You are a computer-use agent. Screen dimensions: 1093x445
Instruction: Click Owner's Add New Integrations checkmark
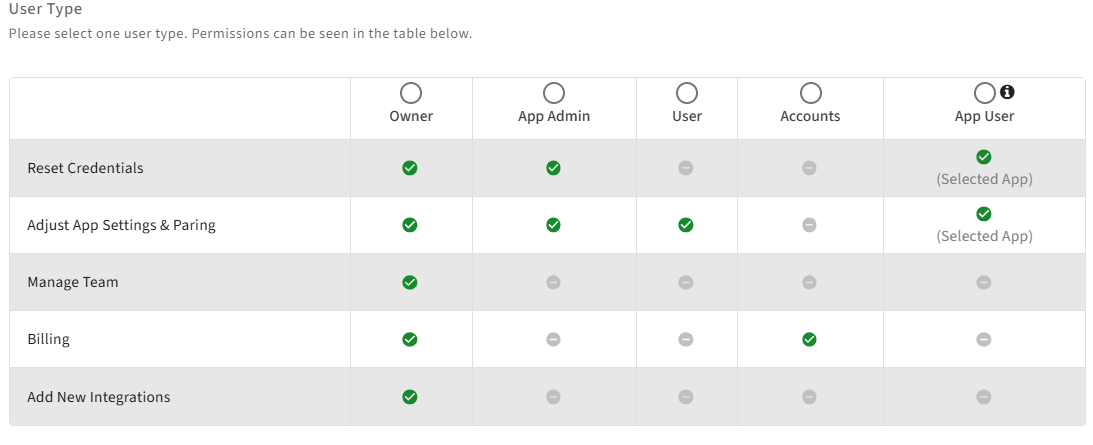click(x=410, y=397)
